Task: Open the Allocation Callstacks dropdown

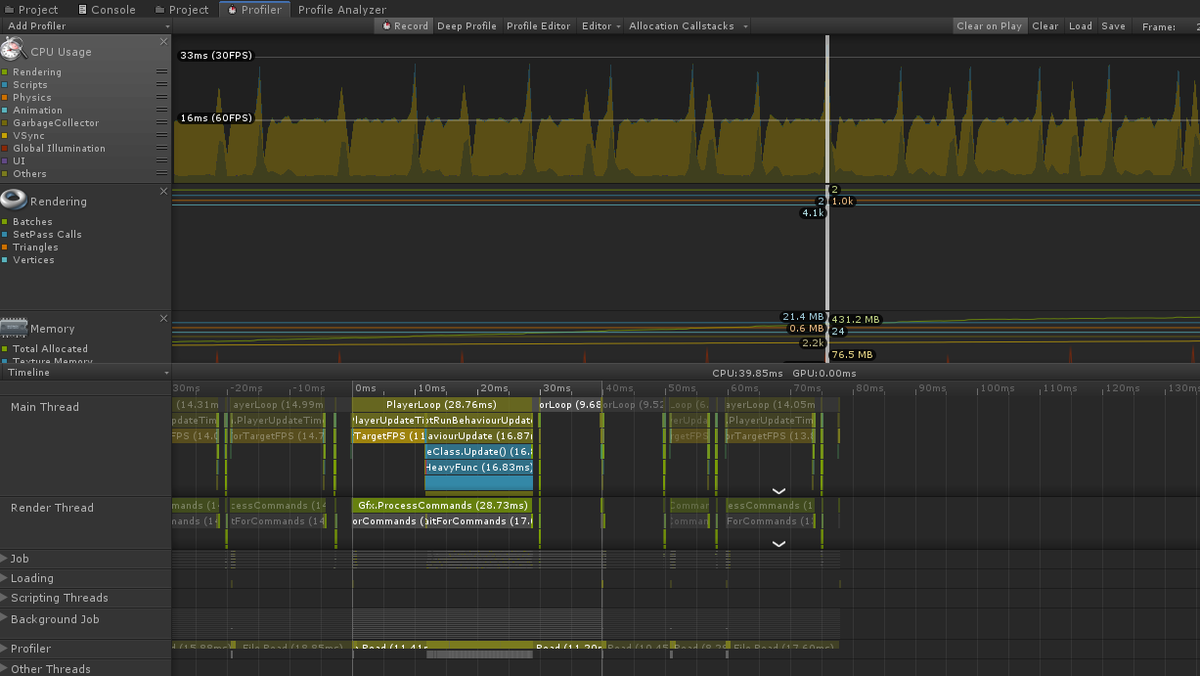Action: pyautogui.click(x=687, y=26)
